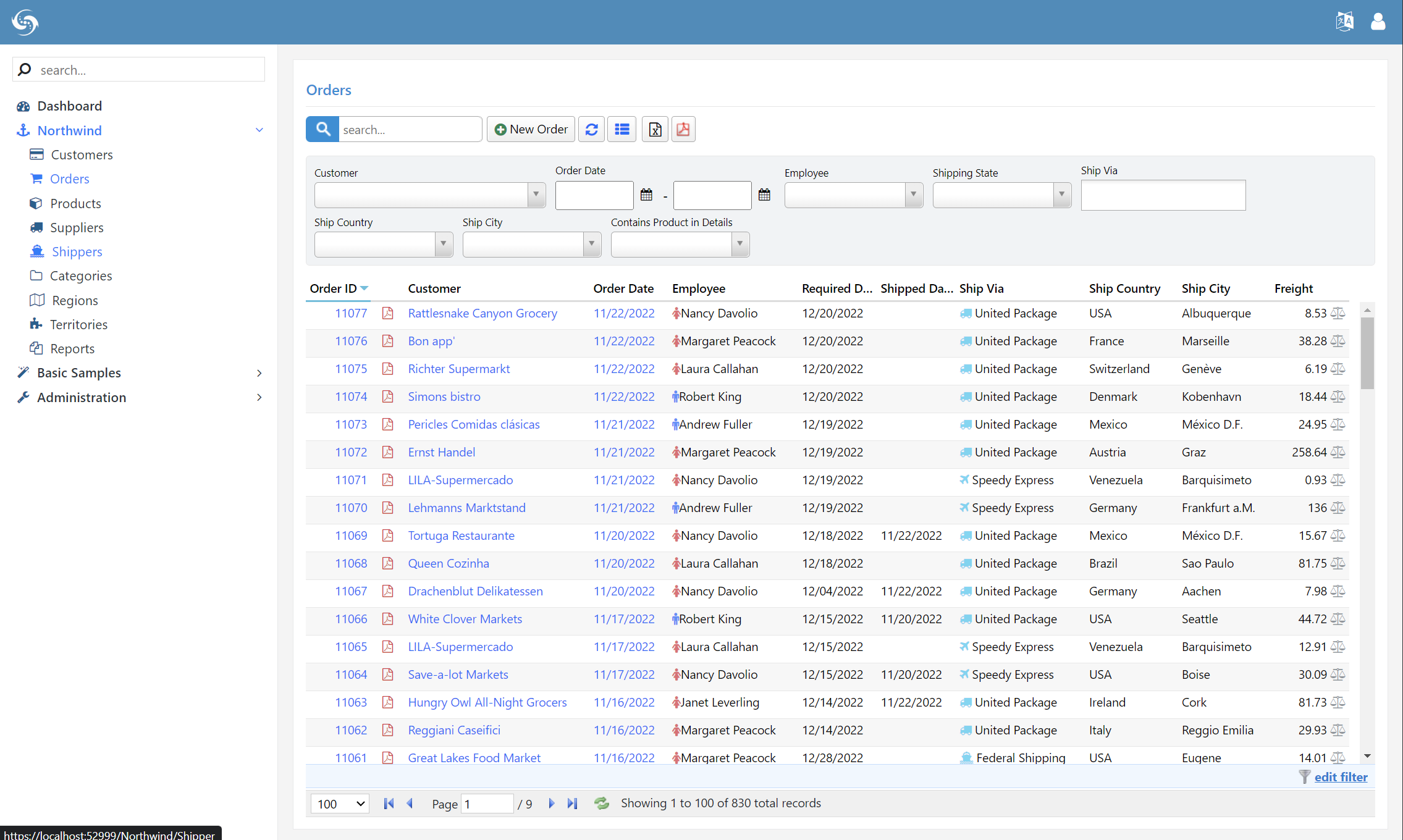Open the Order Date start calendar picker
The image size is (1403, 840).
tap(646, 195)
